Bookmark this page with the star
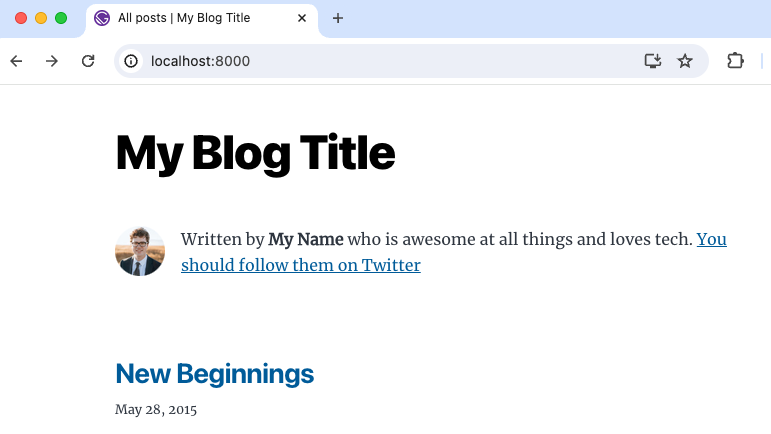 pos(685,61)
